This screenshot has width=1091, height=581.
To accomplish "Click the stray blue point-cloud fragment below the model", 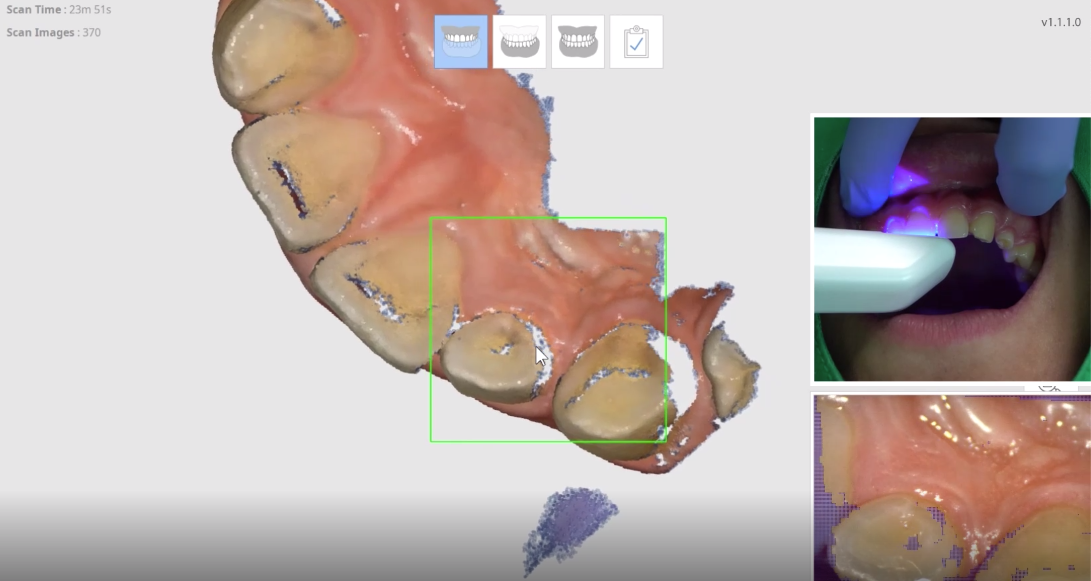I will pyautogui.click(x=569, y=530).
